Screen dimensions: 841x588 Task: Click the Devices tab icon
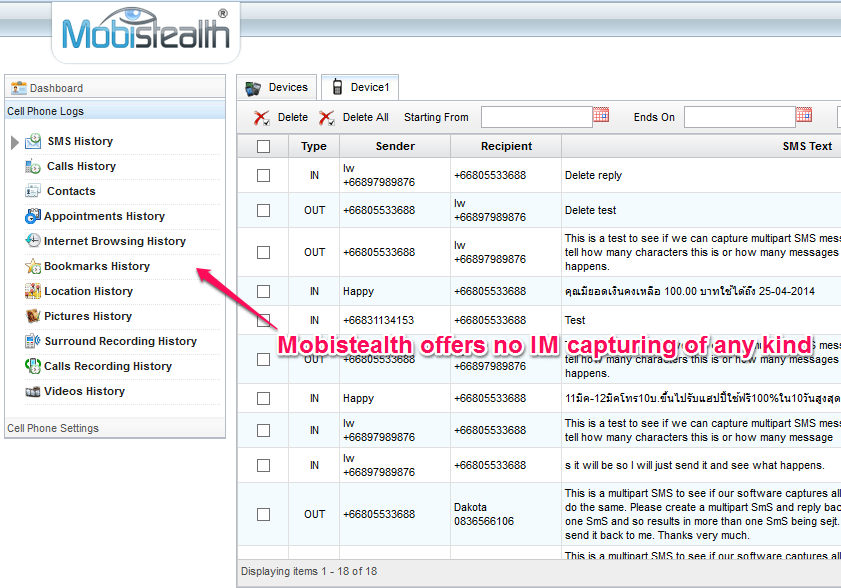coord(253,88)
